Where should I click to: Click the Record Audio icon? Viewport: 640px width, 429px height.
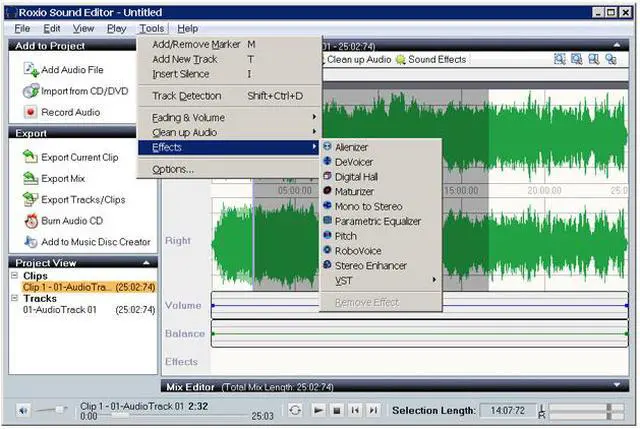coord(30,112)
